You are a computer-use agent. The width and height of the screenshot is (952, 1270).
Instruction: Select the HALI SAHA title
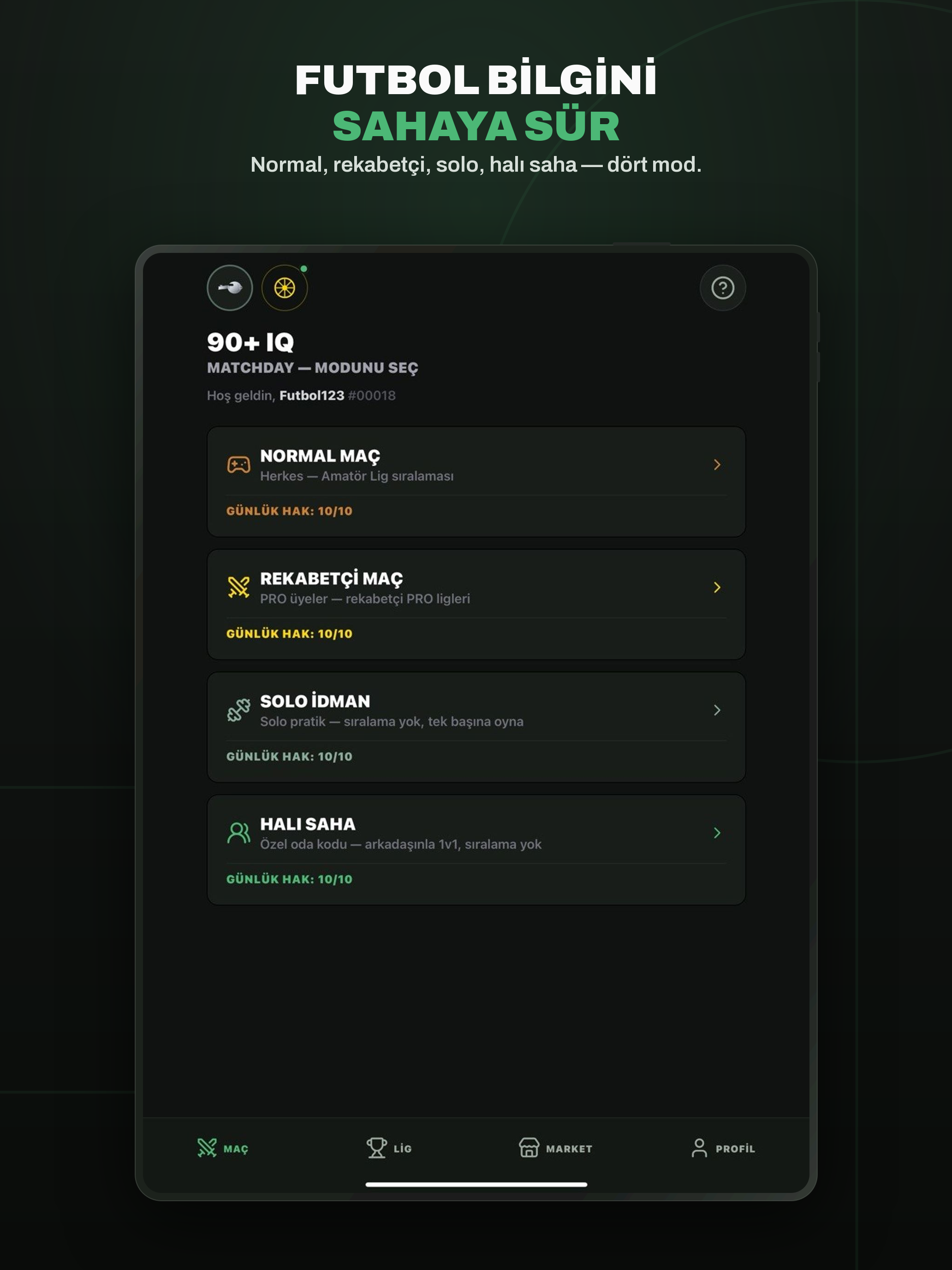(308, 824)
